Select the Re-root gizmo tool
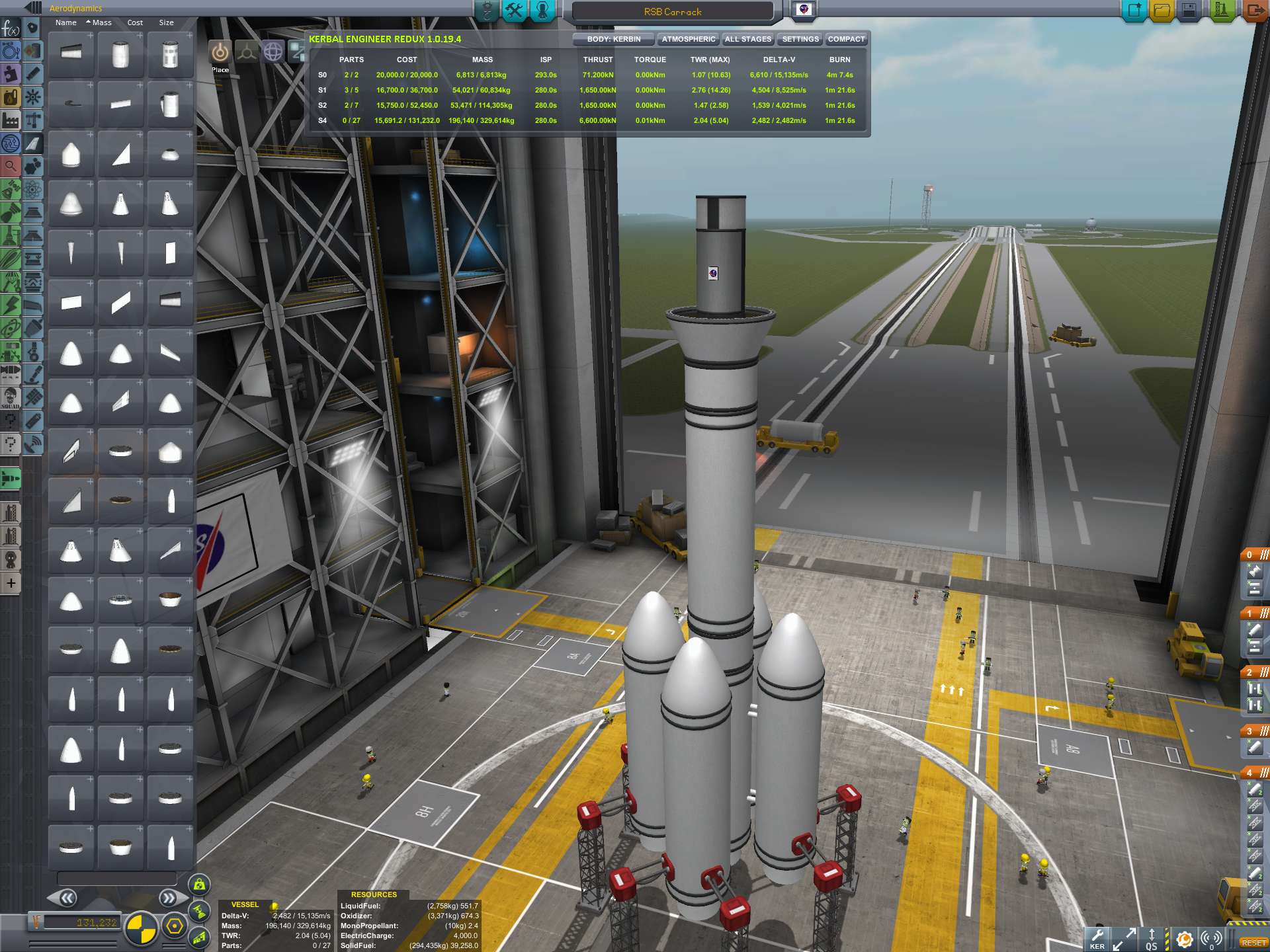The width and height of the screenshot is (1270, 952). 298,52
